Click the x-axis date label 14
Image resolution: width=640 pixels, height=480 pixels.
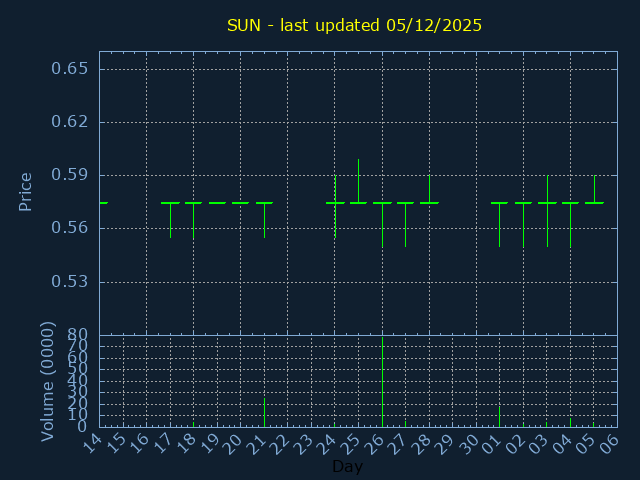[92, 444]
